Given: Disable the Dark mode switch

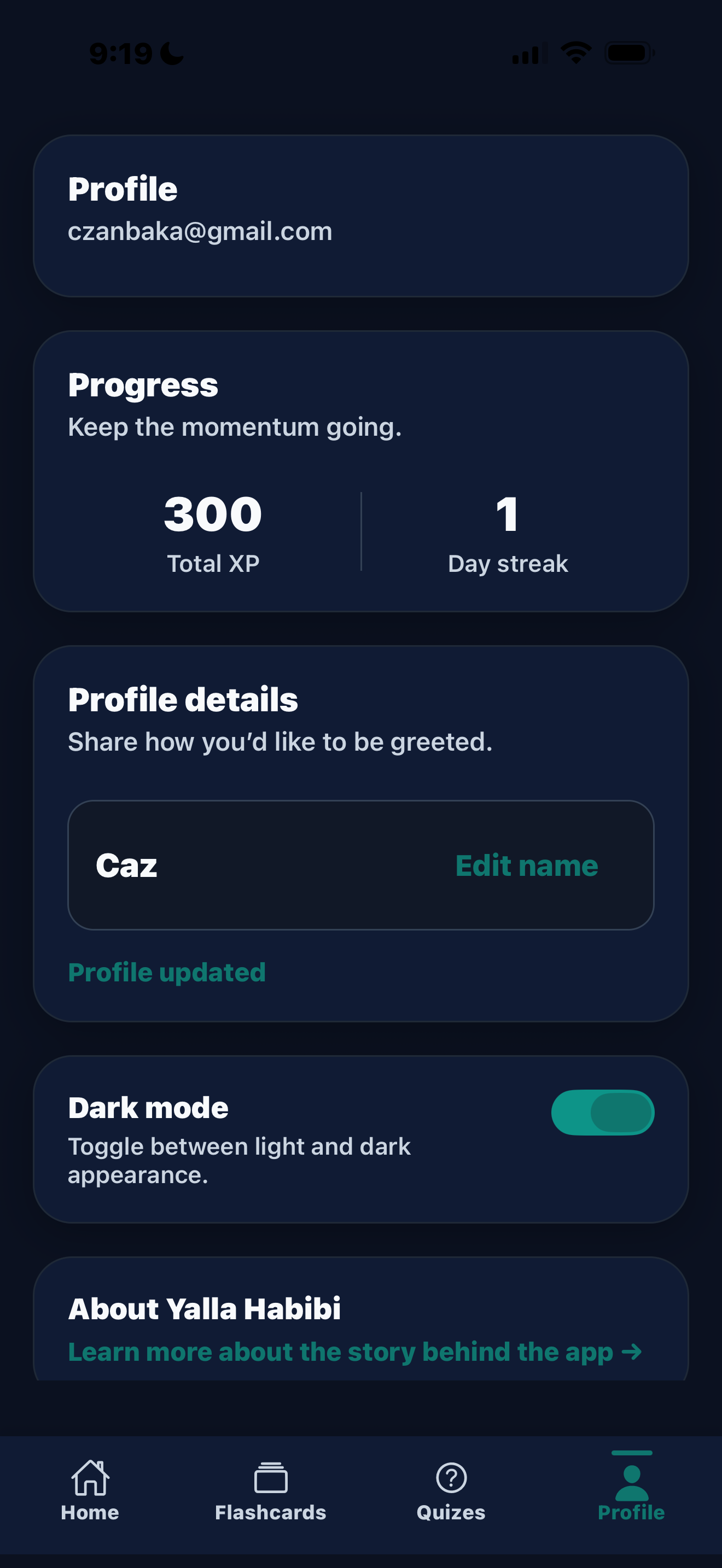Looking at the screenshot, I should point(603,1112).
